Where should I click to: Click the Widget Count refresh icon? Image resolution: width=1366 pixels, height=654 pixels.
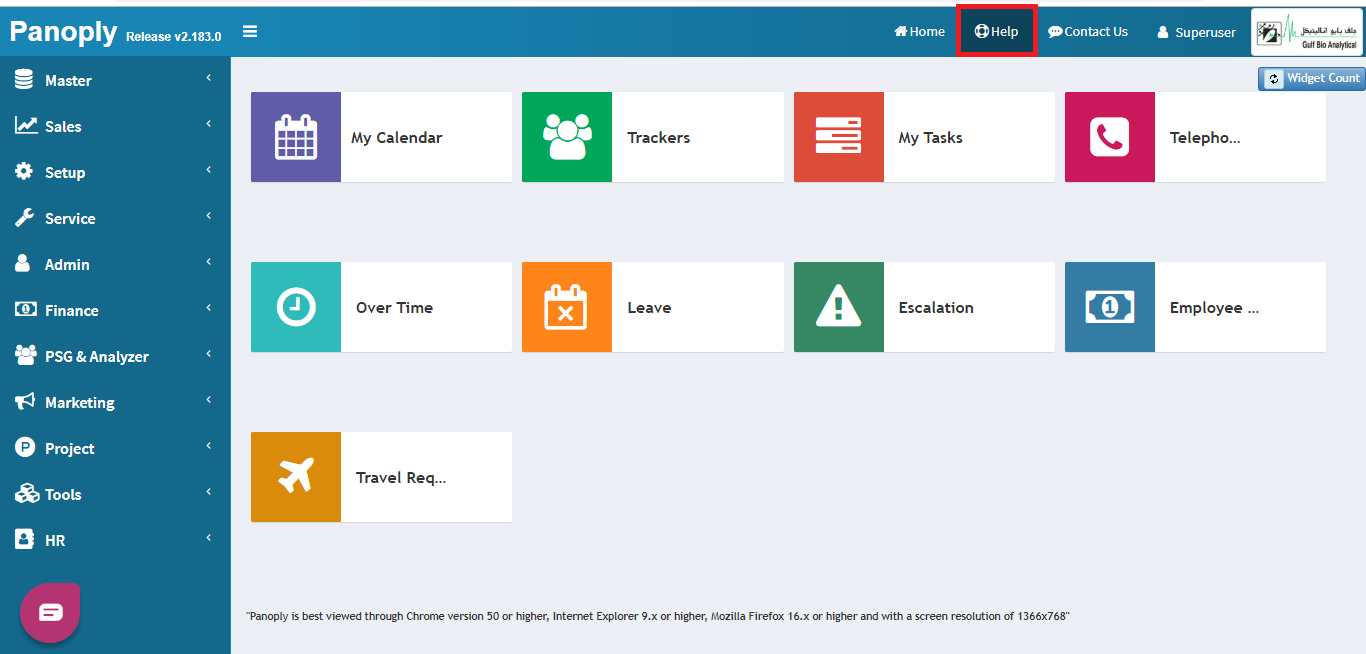coord(1274,79)
